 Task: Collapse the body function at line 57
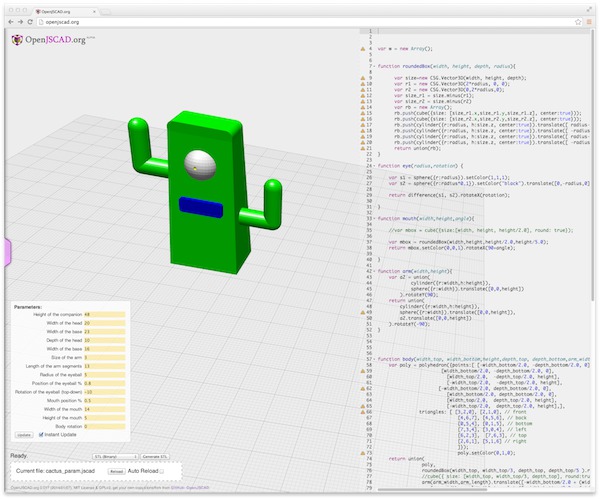[374, 359]
